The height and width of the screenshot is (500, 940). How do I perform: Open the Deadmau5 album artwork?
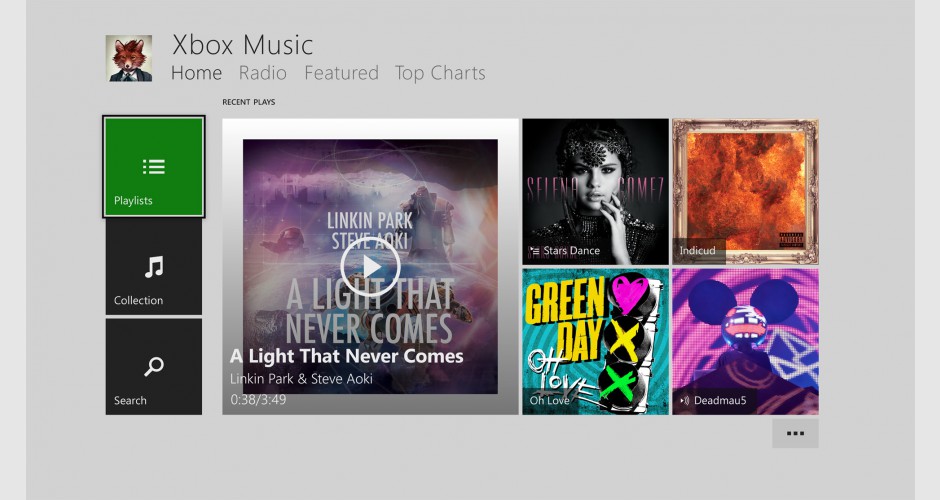[745, 341]
